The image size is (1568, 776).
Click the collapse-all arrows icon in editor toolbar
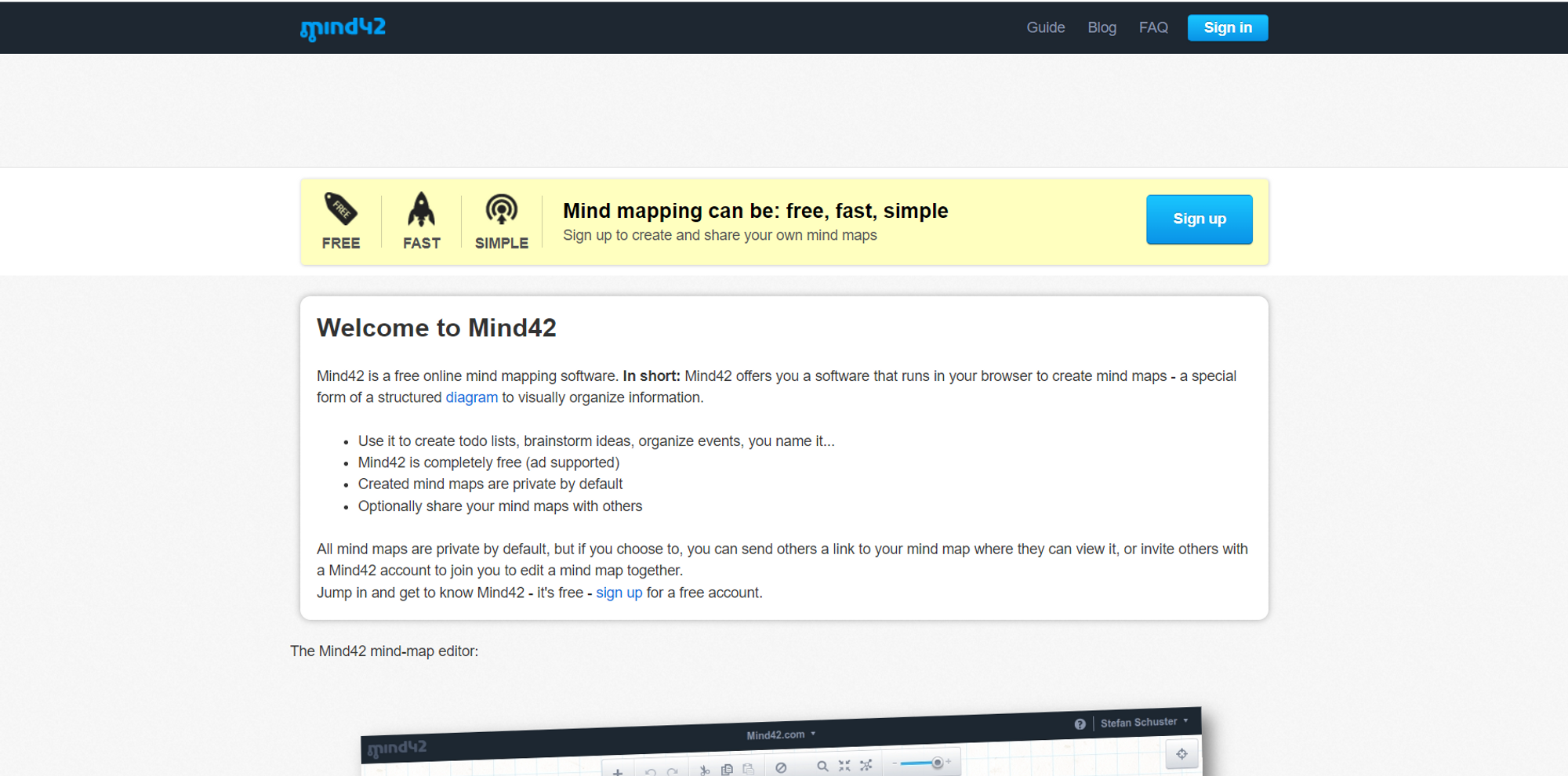click(844, 765)
